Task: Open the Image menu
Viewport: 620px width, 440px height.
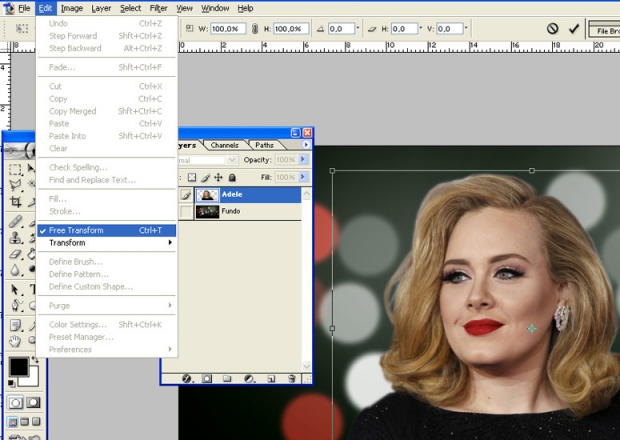Action: [71, 8]
